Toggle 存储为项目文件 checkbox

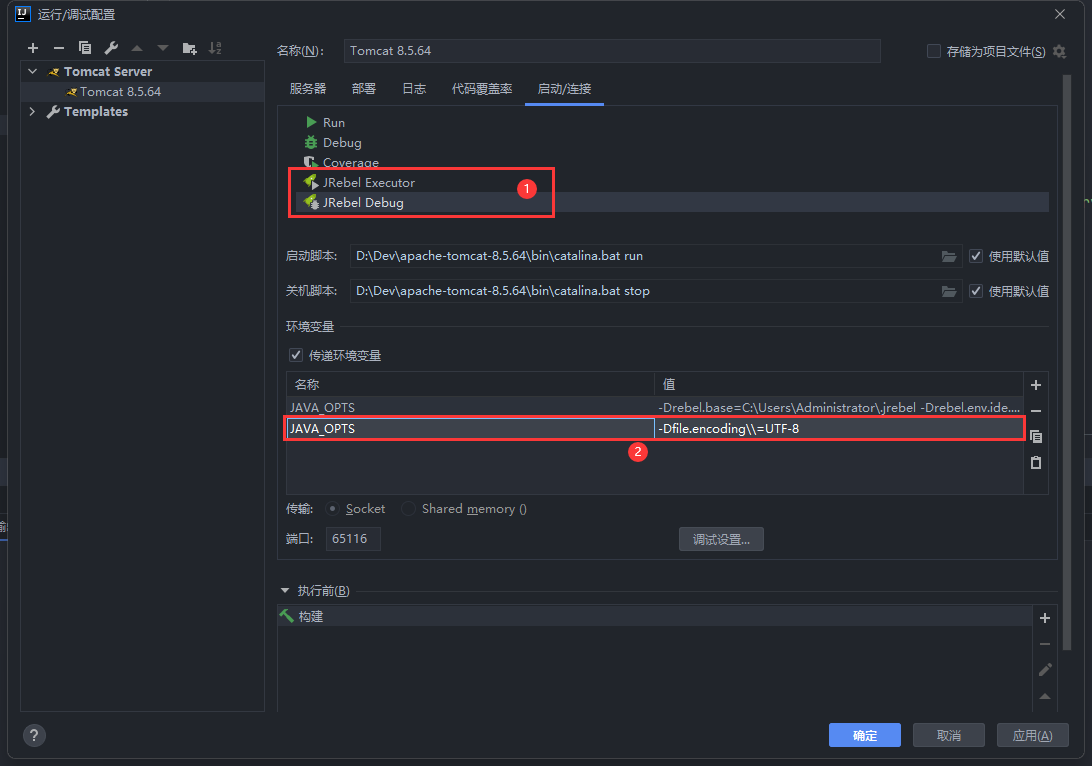(x=934, y=52)
